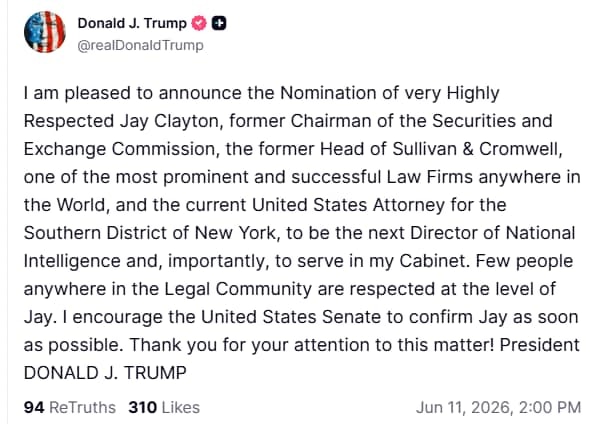The height and width of the screenshot is (424, 590).
Task: View the 94 ReTruths list
Action: point(70,407)
